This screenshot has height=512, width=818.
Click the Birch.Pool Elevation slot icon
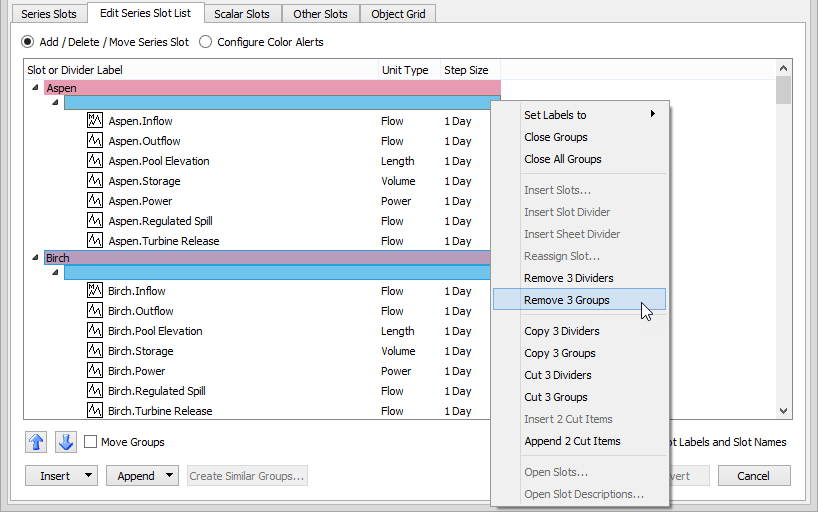pos(96,331)
